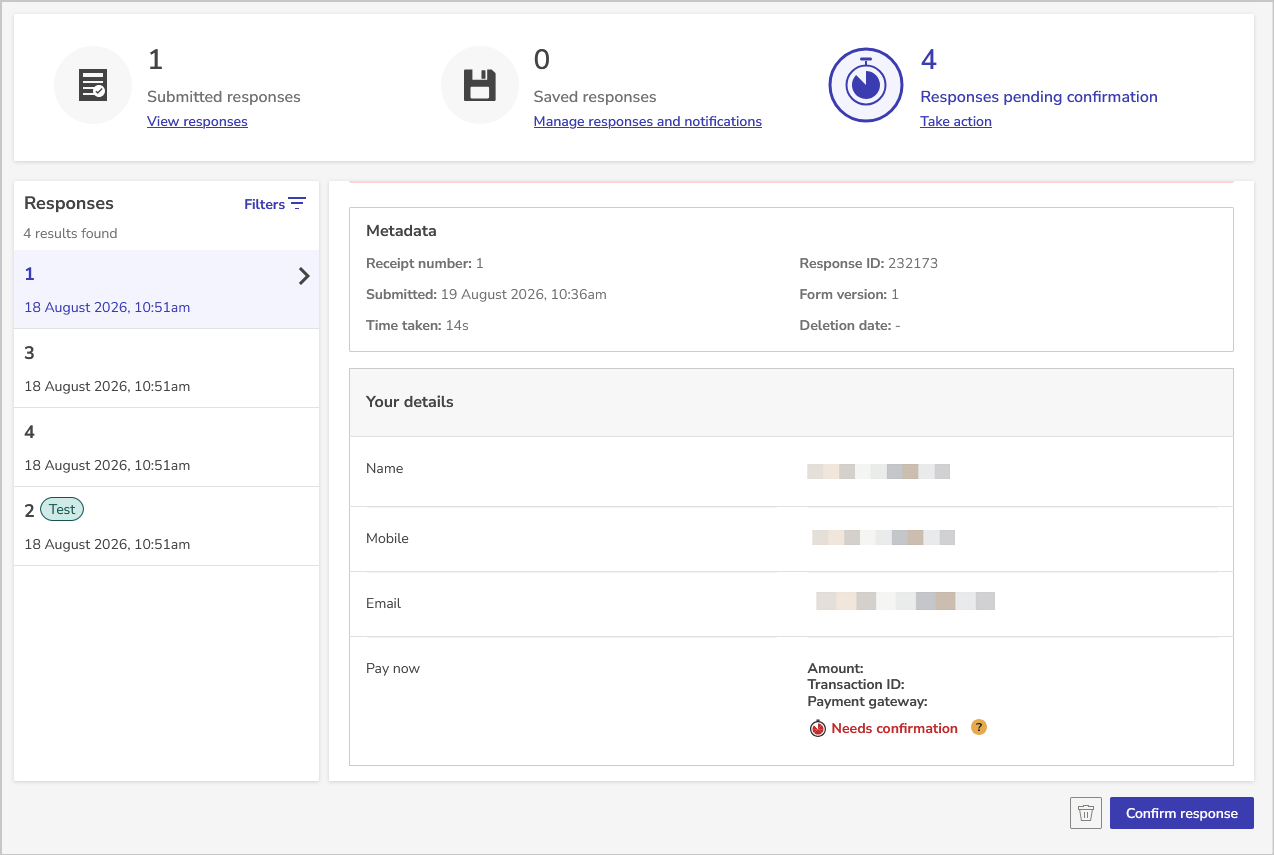This screenshot has width=1274, height=855.
Task: Open the View responses link
Action: point(197,121)
